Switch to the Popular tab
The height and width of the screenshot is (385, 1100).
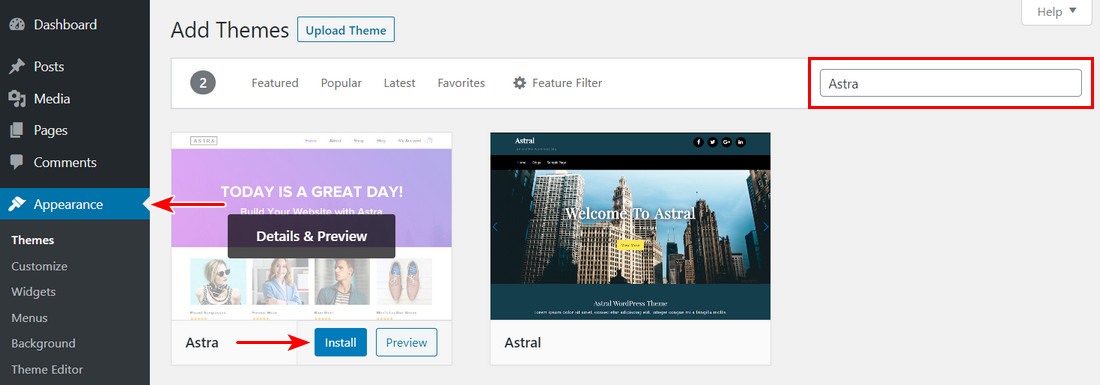click(341, 83)
